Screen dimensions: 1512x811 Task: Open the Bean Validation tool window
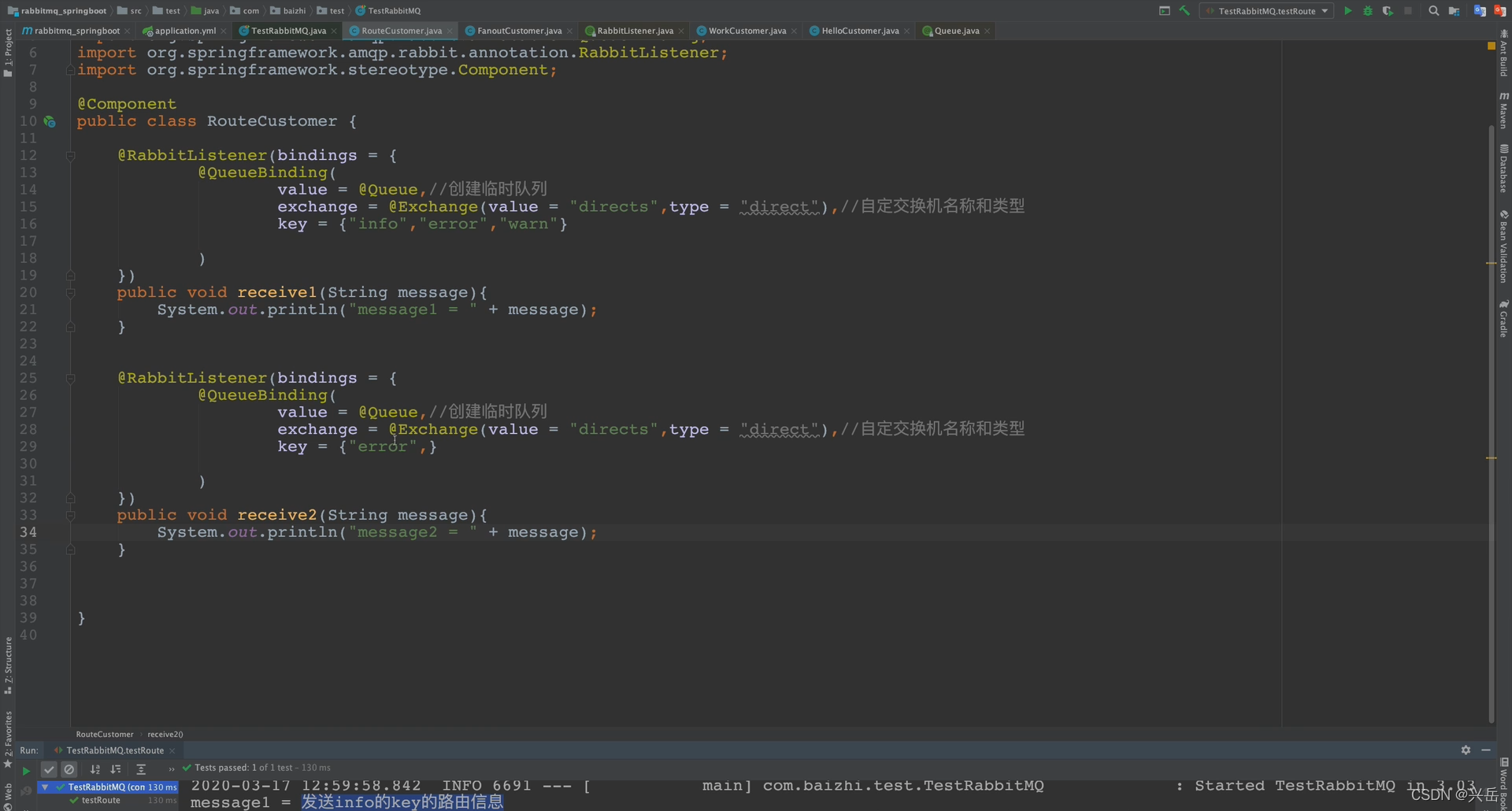[x=1503, y=246]
